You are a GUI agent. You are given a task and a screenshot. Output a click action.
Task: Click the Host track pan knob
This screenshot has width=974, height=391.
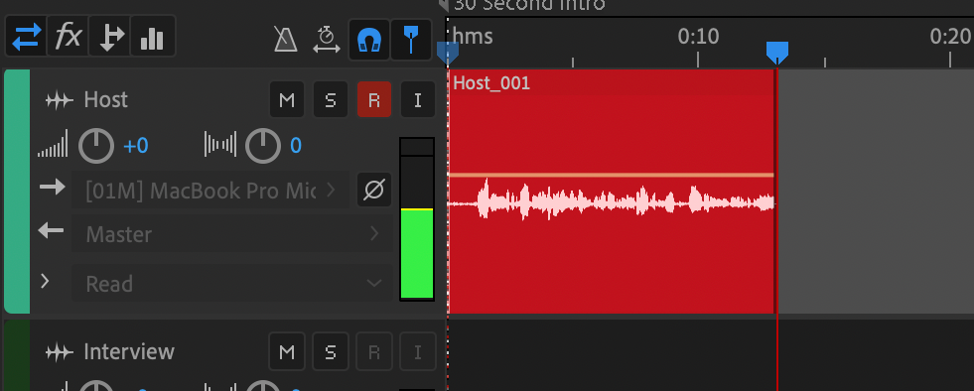click(x=263, y=146)
